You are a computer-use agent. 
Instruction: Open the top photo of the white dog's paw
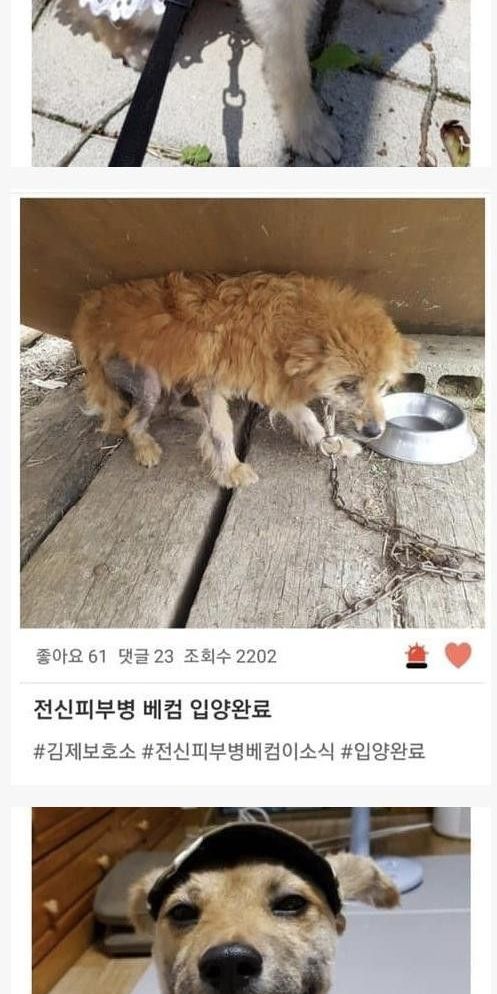point(251,83)
